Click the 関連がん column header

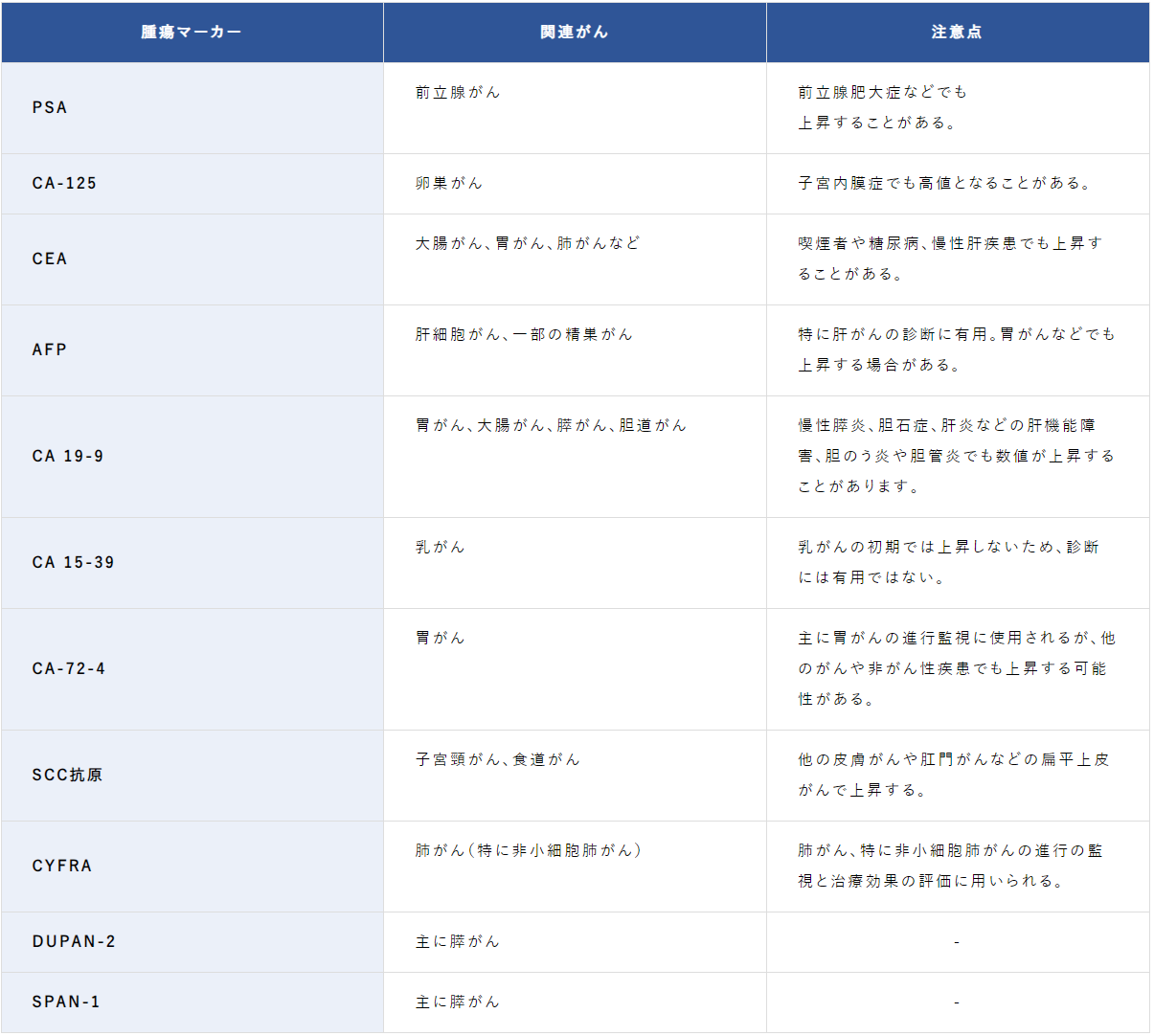(x=575, y=32)
